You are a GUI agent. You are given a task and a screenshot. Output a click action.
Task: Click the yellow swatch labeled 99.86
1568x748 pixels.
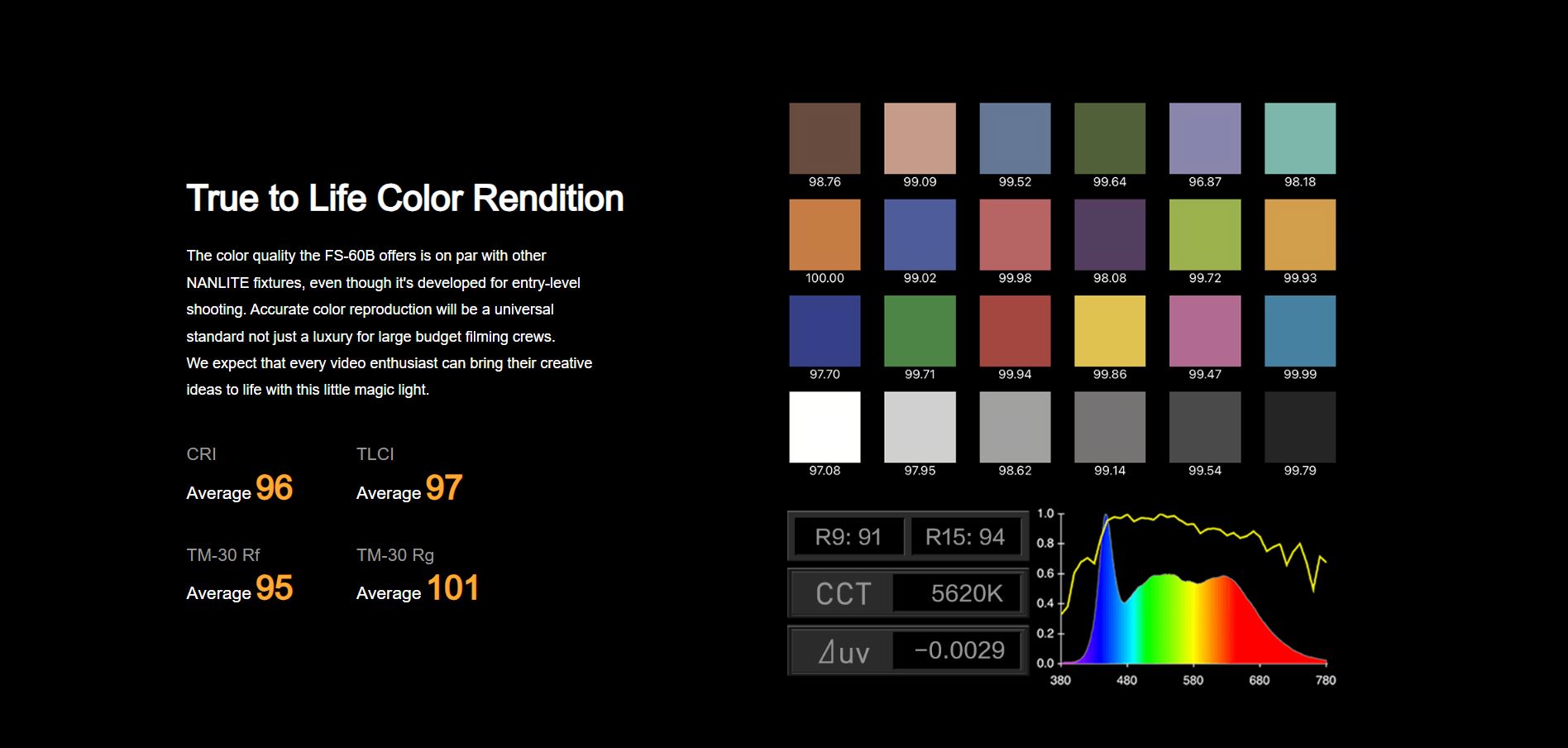click(x=1110, y=331)
